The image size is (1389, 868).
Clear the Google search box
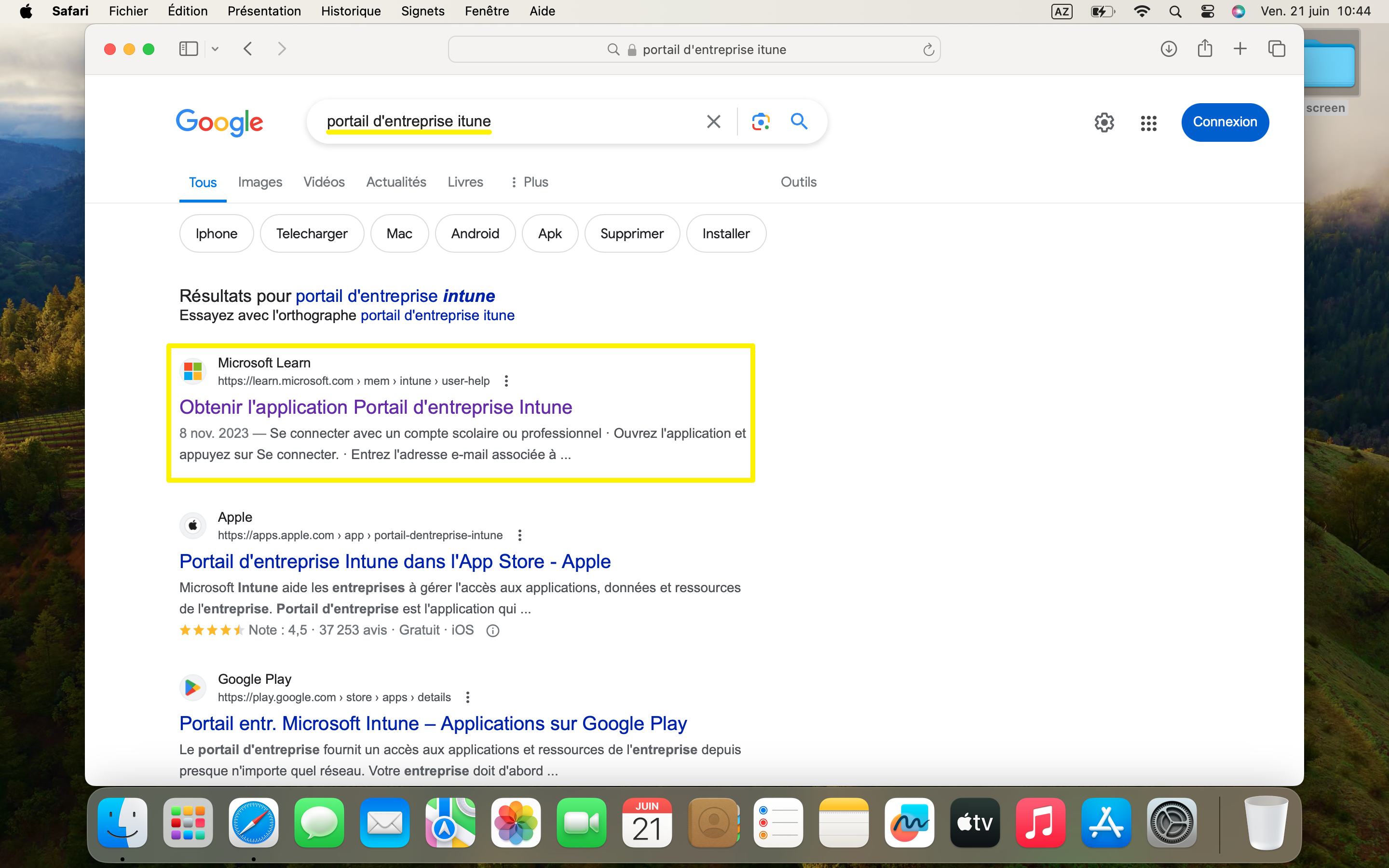(713, 122)
